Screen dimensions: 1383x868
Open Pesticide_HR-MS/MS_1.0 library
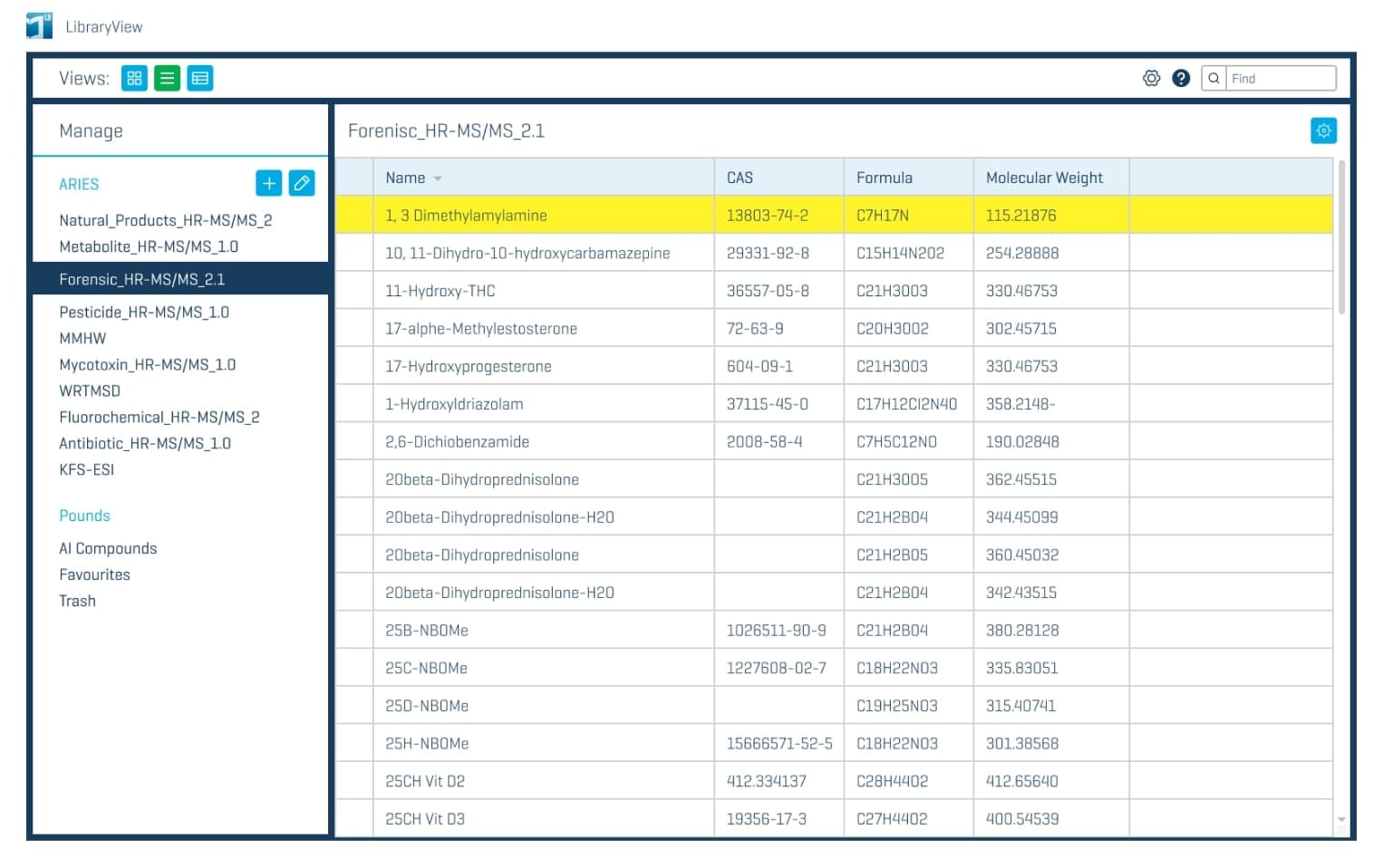coord(144,312)
